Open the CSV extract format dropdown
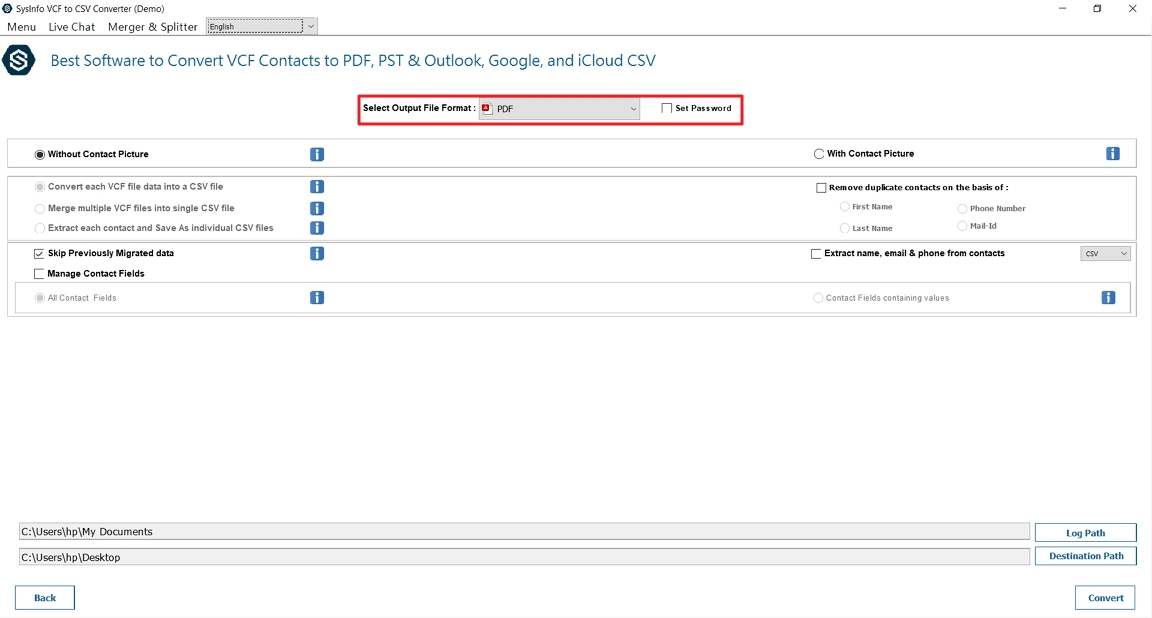1152x618 pixels. tap(1105, 254)
